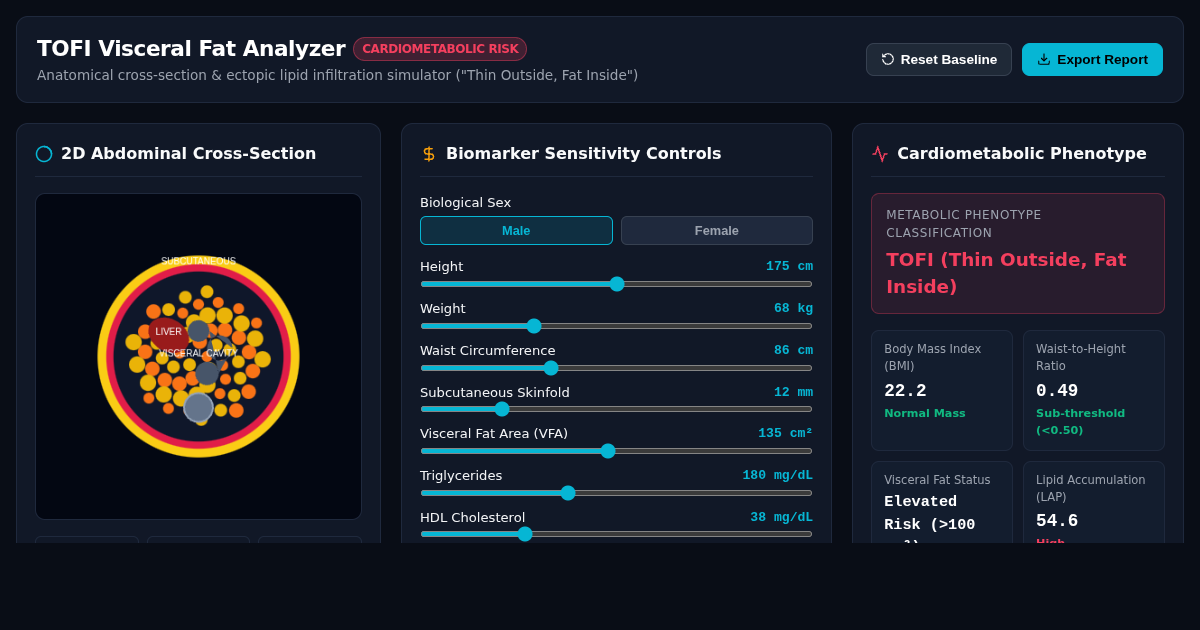The width and height of the screenshot is (1200, 630).
Task: Click the 135 cm² VFA value
Action: pyautogui.click(x=785, y=433)
